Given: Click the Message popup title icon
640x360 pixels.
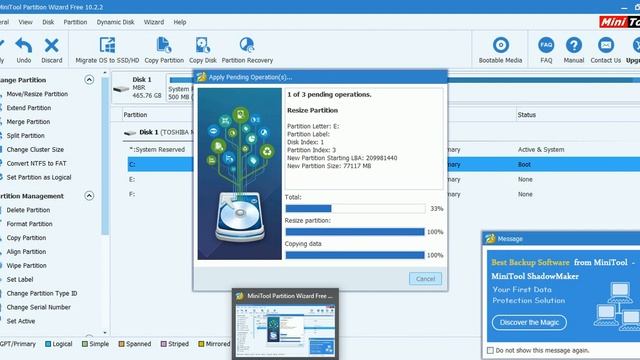Looking at the screenshot, I should coord(490,238).
